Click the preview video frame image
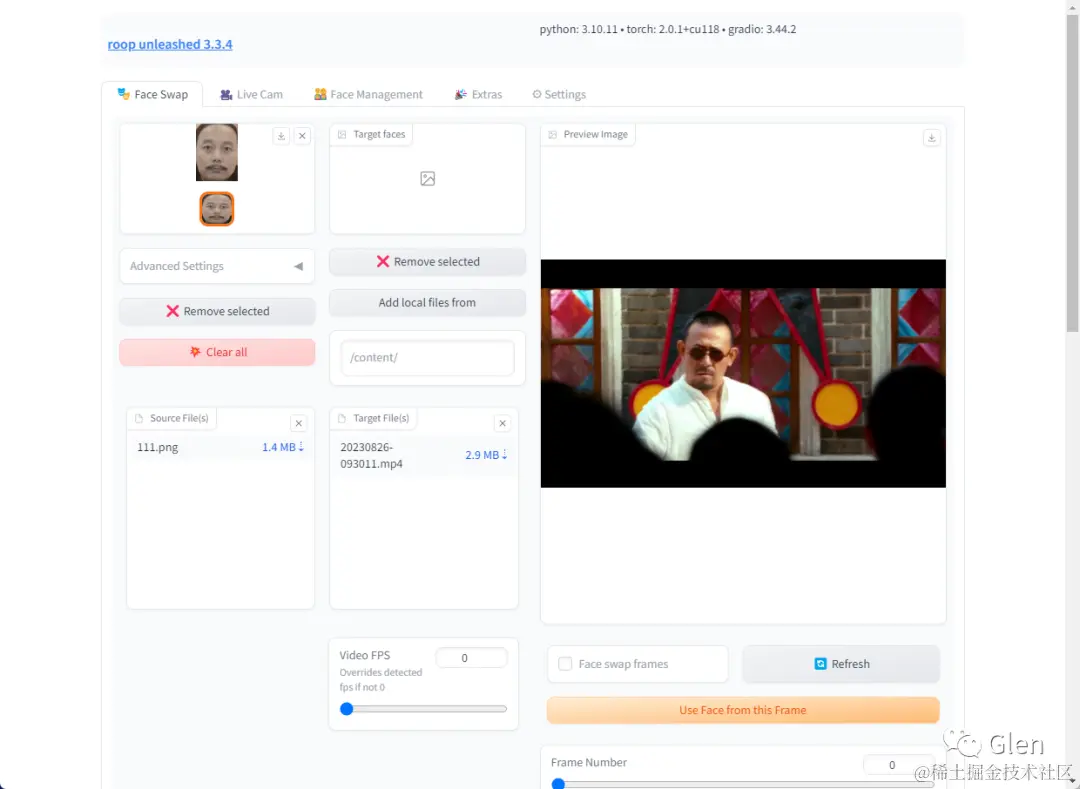 click(742, 373)
